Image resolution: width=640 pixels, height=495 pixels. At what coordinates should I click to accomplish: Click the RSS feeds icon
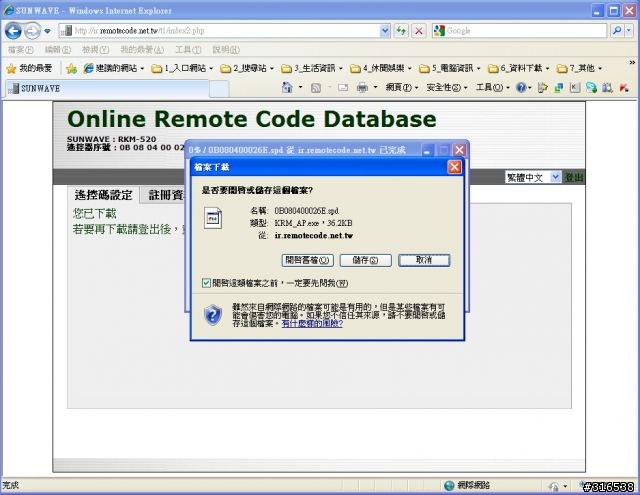tap(316, 88)
